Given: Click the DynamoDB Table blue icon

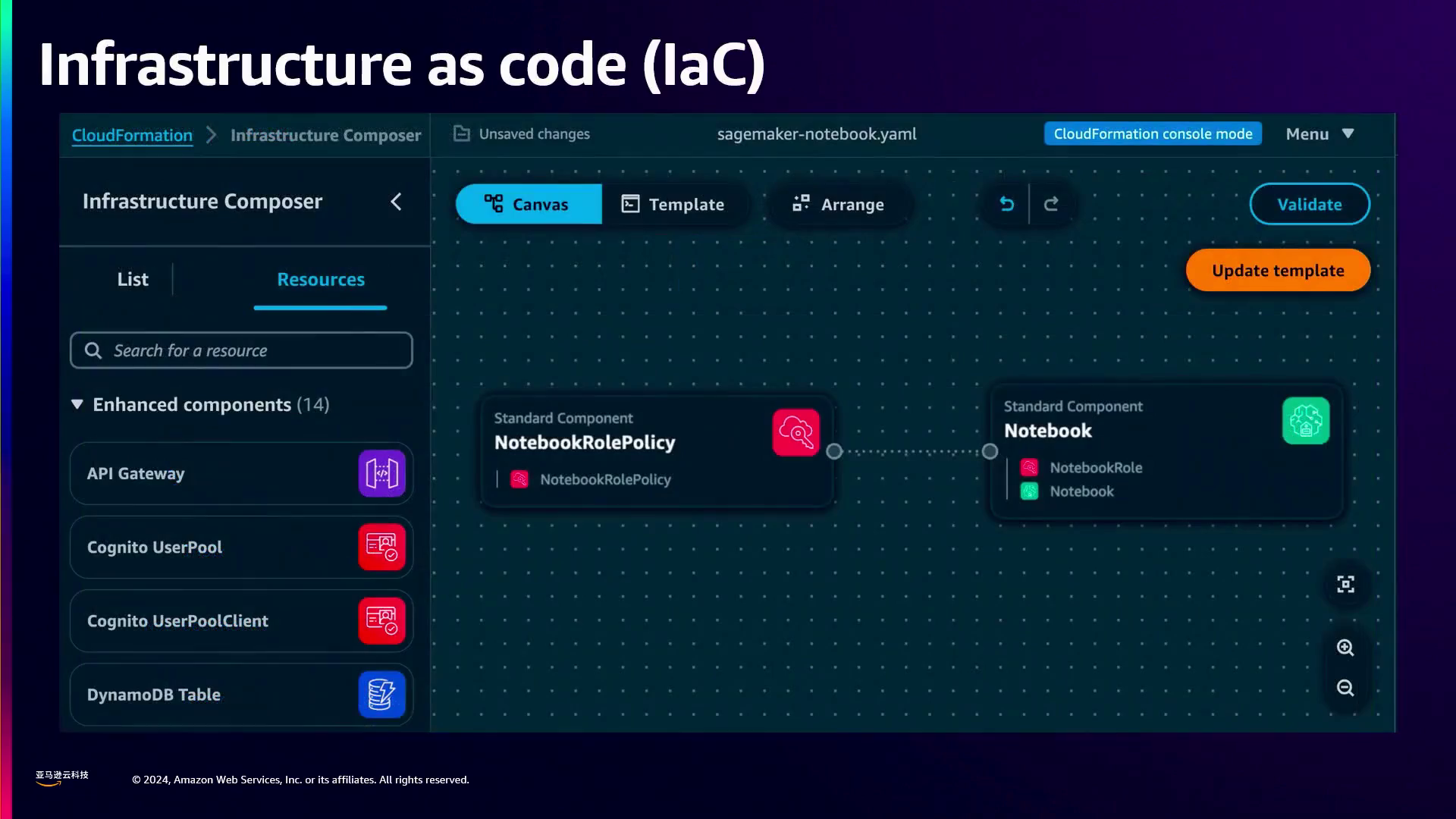Looking at the screenshot, I should [381, 695].
